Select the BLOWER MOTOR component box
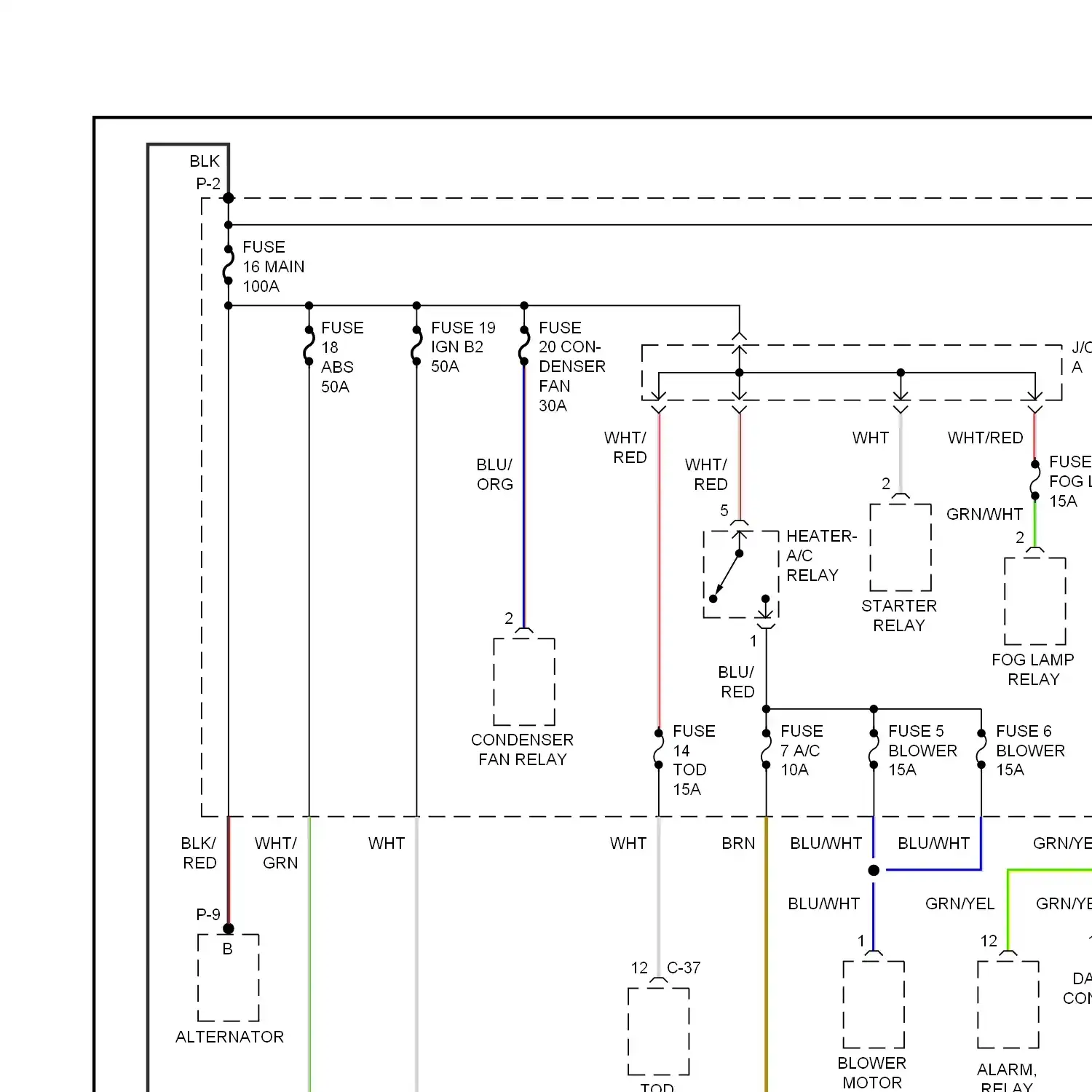1092x1092 pixels. [874, 1005]
